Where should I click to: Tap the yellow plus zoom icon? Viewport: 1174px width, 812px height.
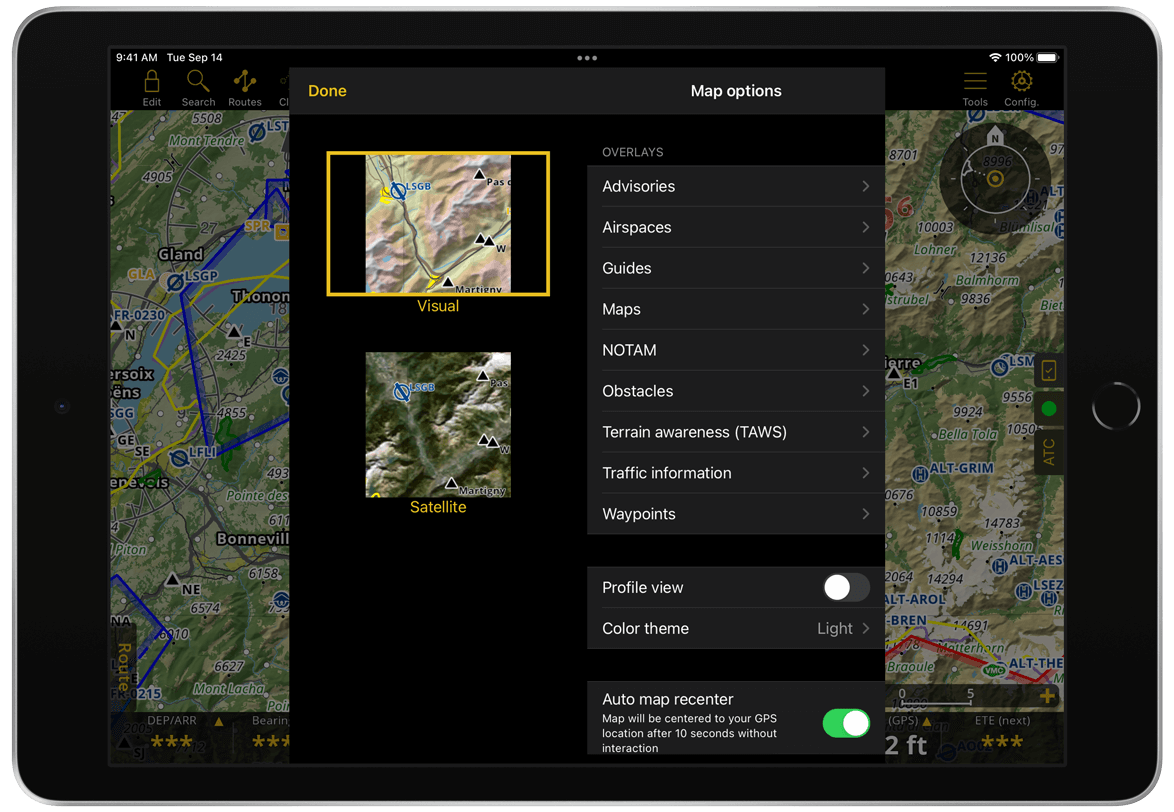(1047, 696)
